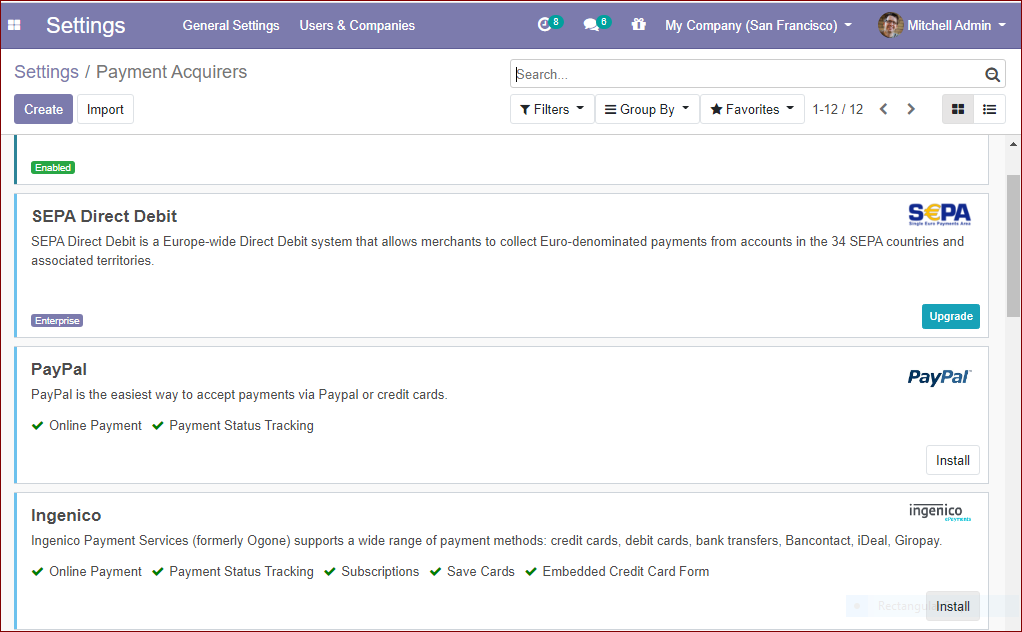Click PayPal's Payment Status Tracking label
The height and width of the screenshot is (632, 1022).
click(241, 425)
